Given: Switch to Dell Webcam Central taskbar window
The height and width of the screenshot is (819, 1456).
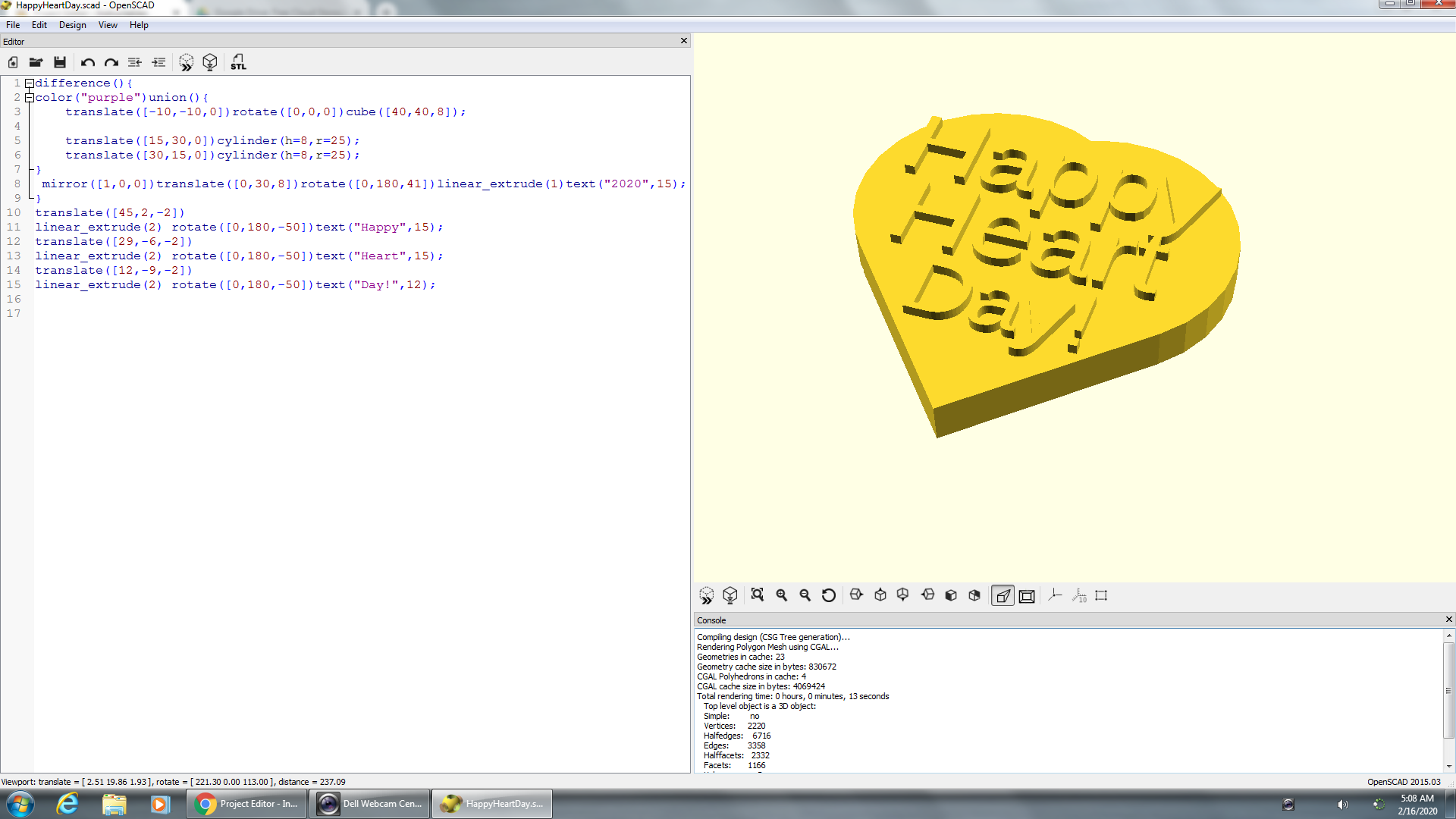Looking at the screenshot, I should coord(369,804).
